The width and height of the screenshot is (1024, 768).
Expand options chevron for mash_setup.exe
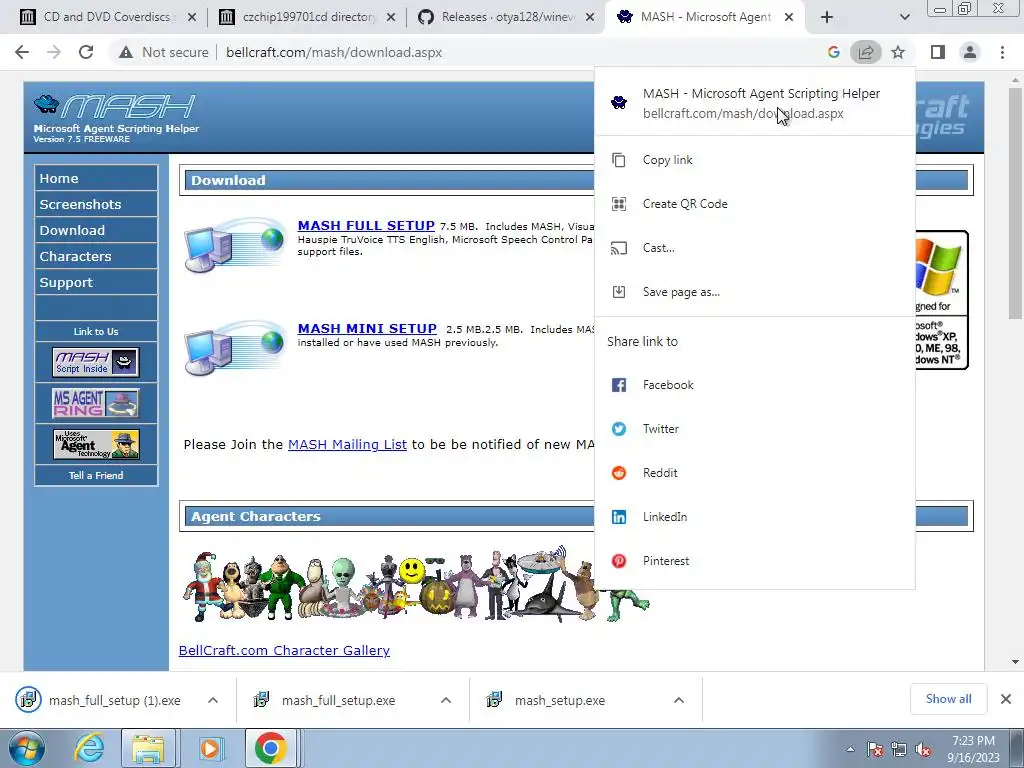coord(679,700)
